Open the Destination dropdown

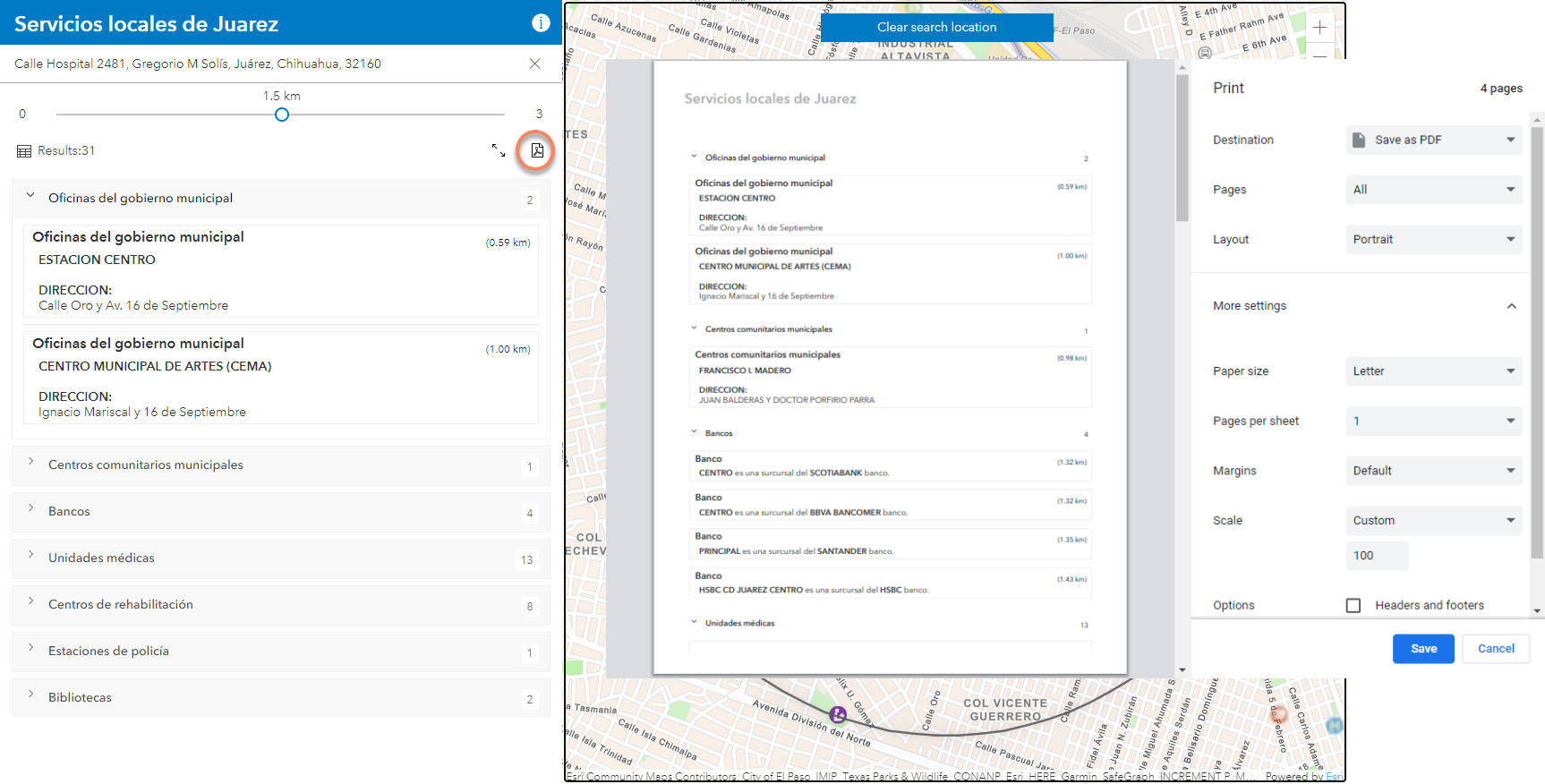pyautogui.click(x=1433, y=140)
